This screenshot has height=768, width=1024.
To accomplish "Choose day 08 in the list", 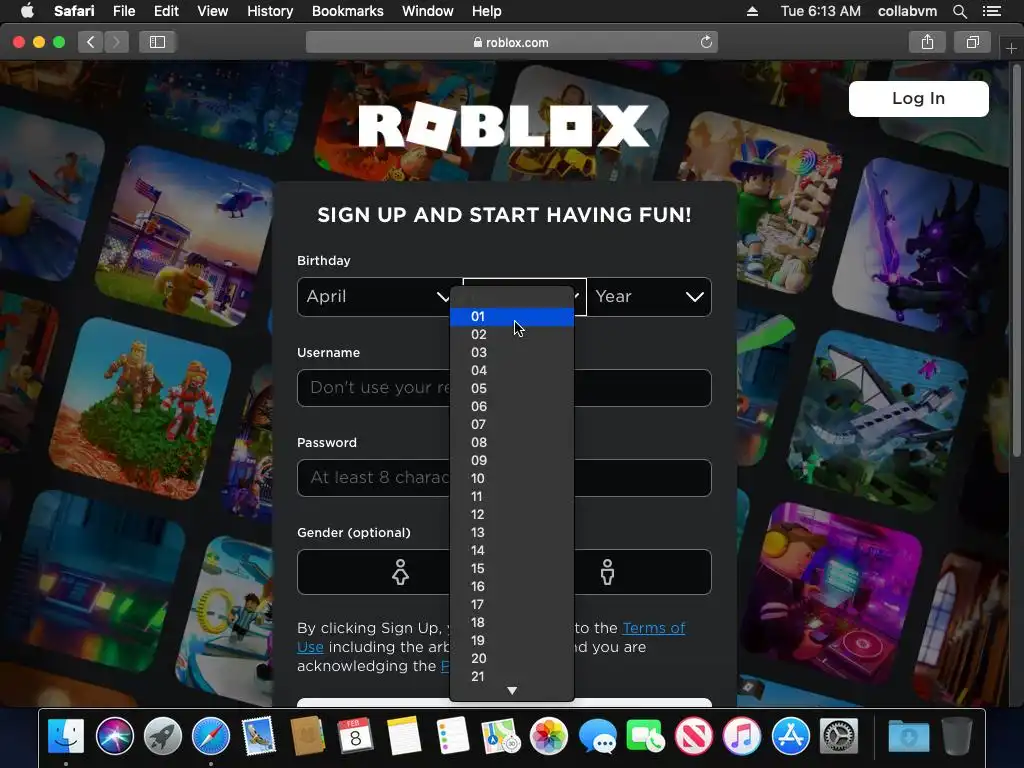I will coord(512,443).
